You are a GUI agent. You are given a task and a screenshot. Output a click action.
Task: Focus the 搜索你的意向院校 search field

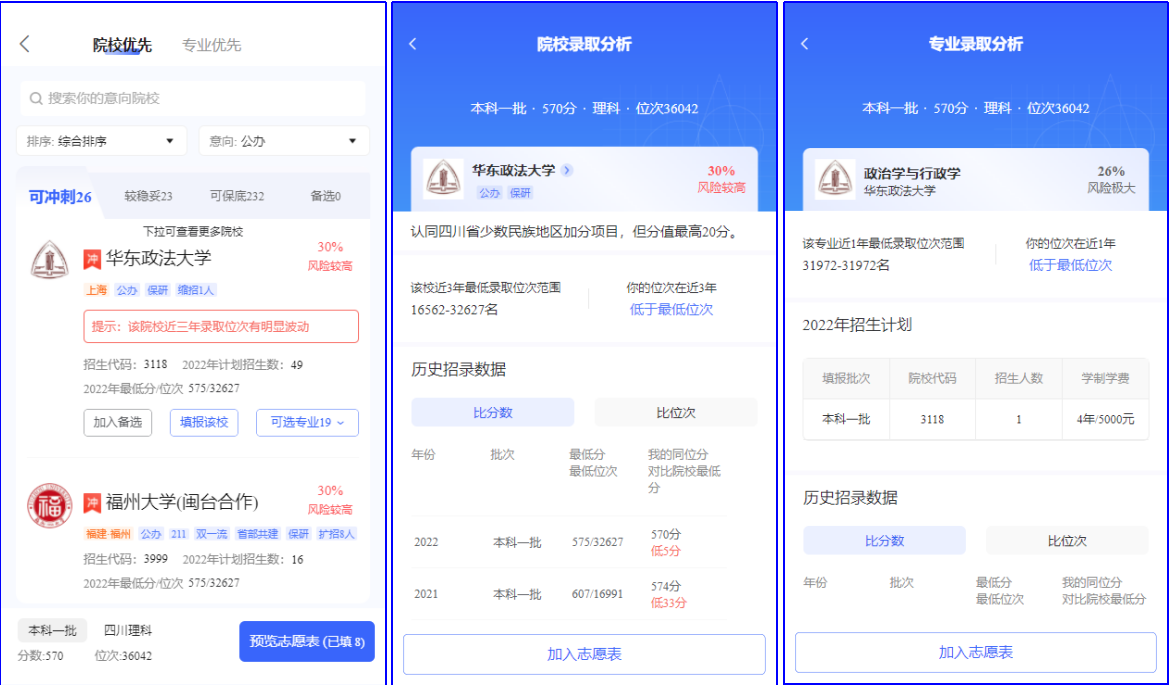(192, 98)
